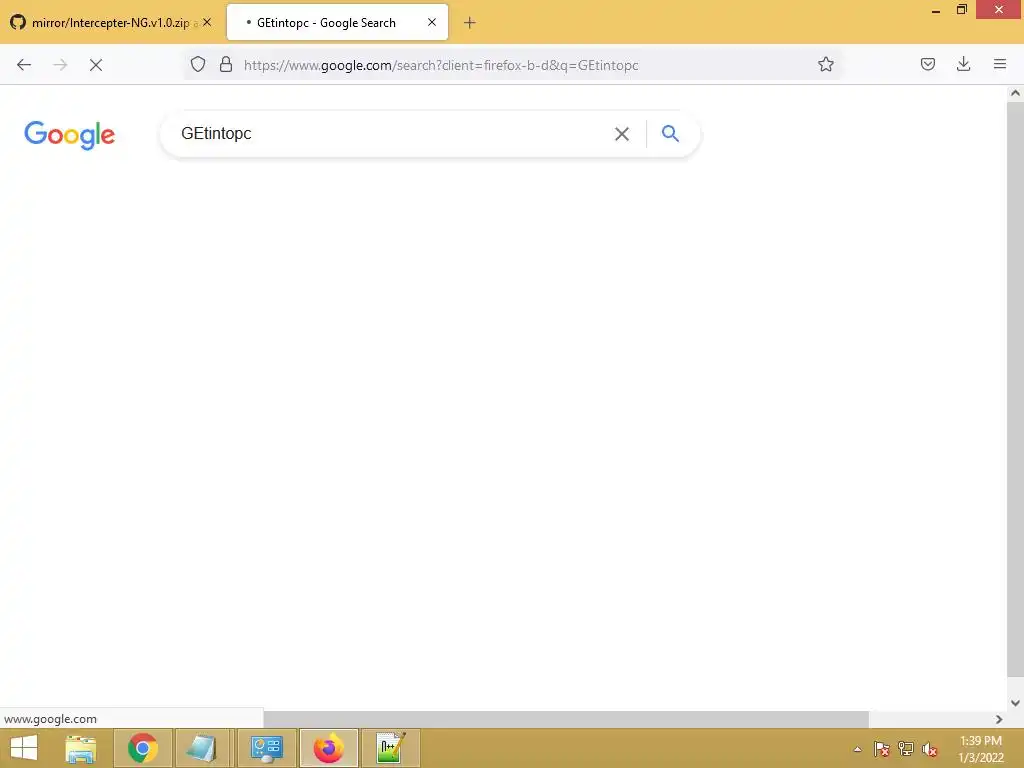Image resolution: width=1024 pixels, height=768 pixels.
Task: Open tracking protection shield info
Action: coord(198,64)
